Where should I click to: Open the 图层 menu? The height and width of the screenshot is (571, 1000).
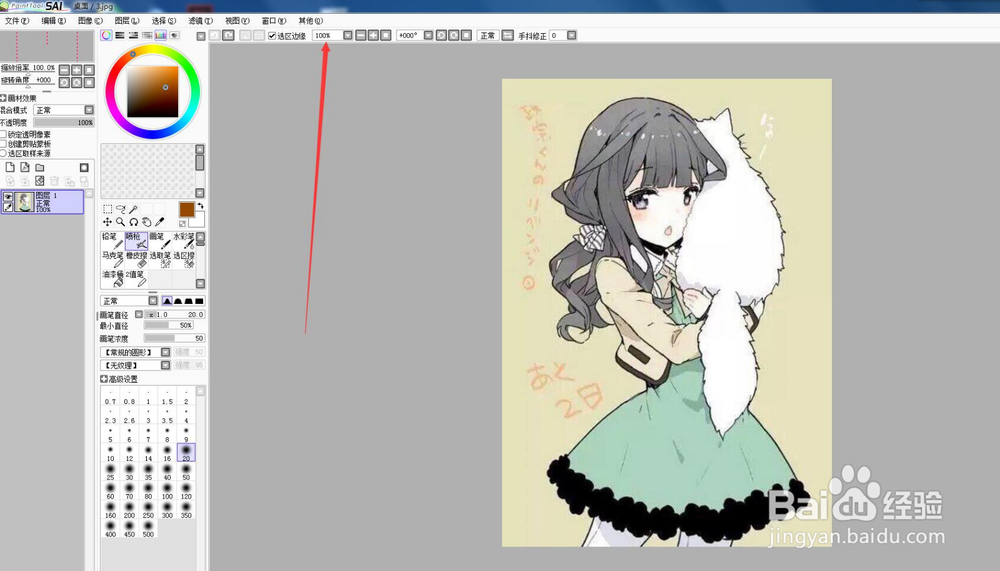coord(127,20)
